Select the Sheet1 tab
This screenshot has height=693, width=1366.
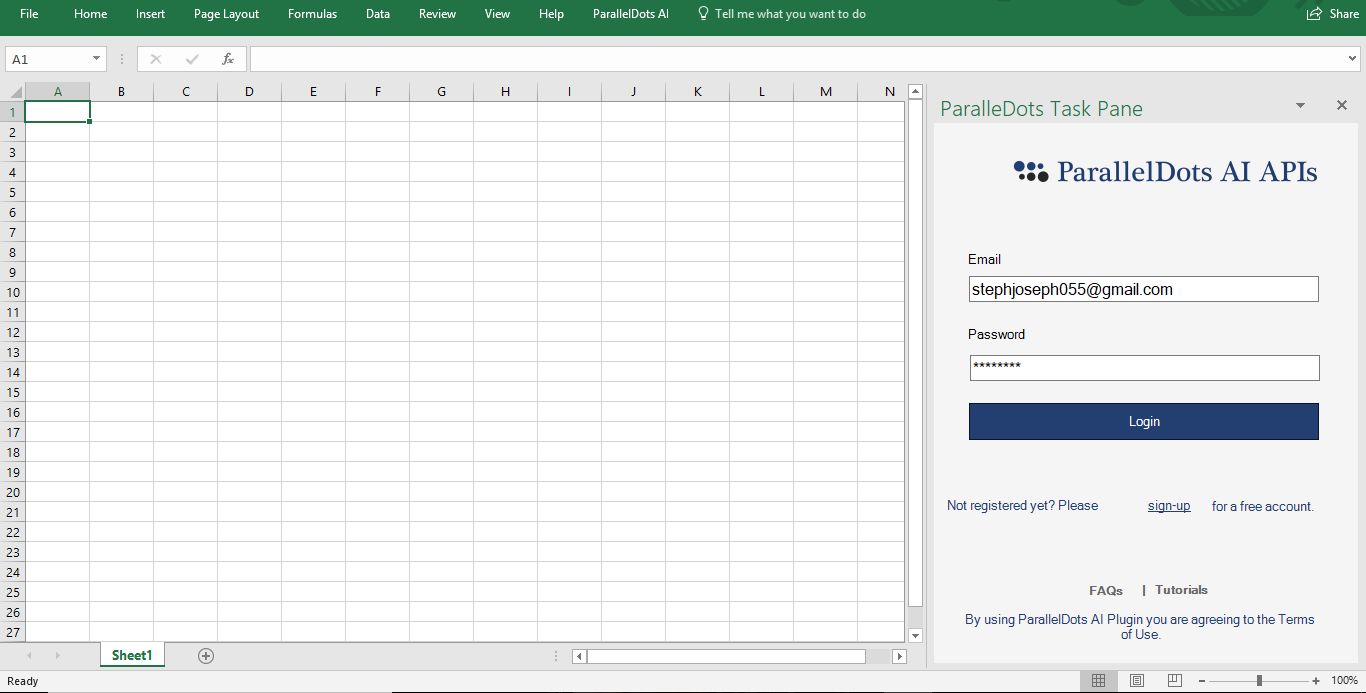(132, 655)
